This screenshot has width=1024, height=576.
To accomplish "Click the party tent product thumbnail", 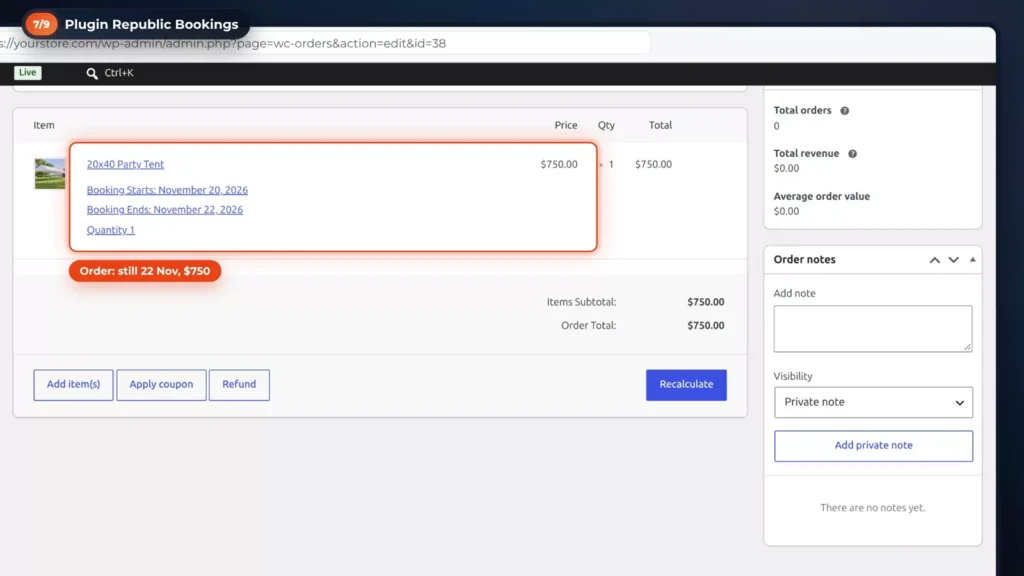I will (50, 174).
